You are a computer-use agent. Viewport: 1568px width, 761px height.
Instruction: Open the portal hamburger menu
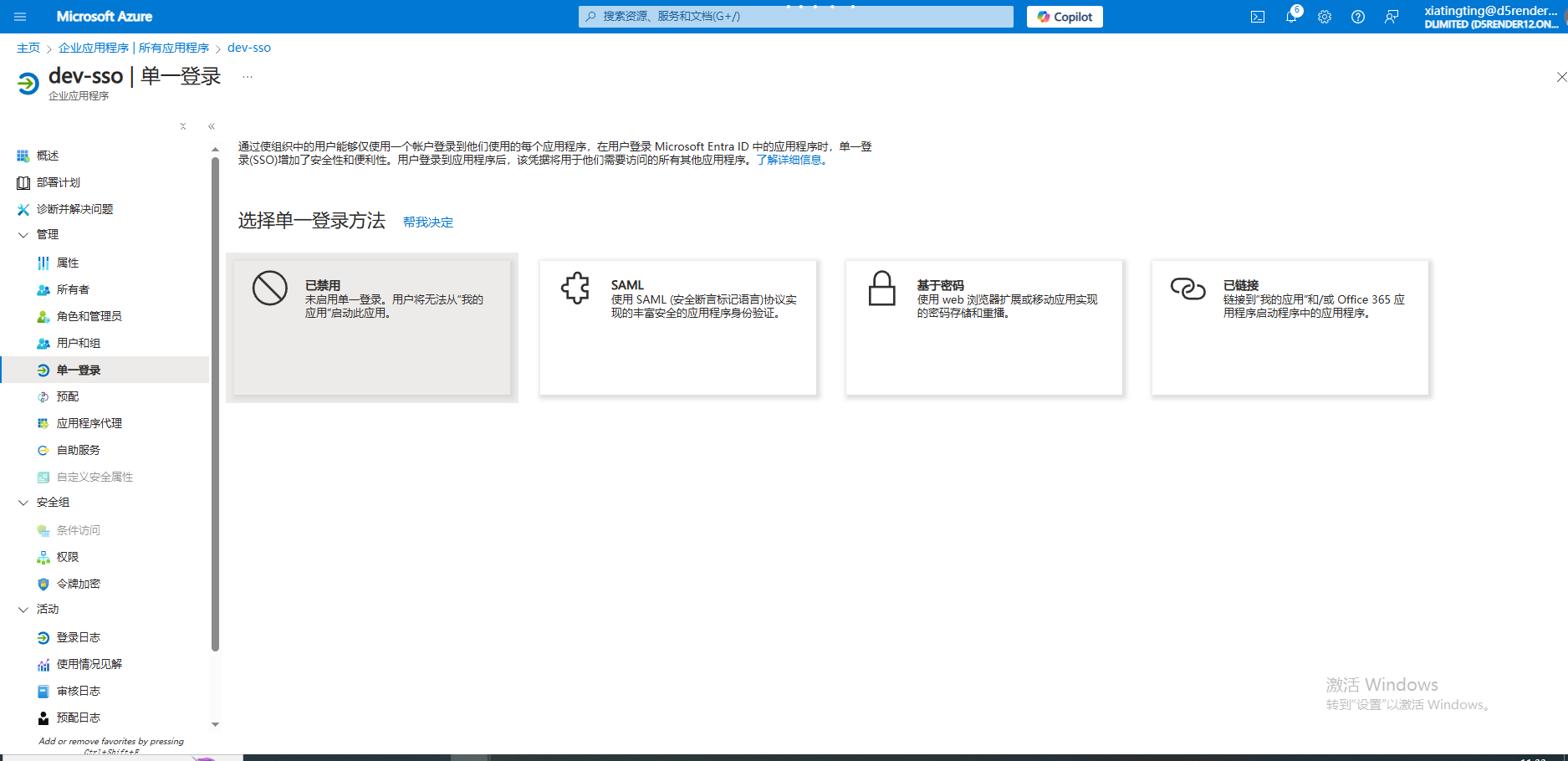[21, 17]
